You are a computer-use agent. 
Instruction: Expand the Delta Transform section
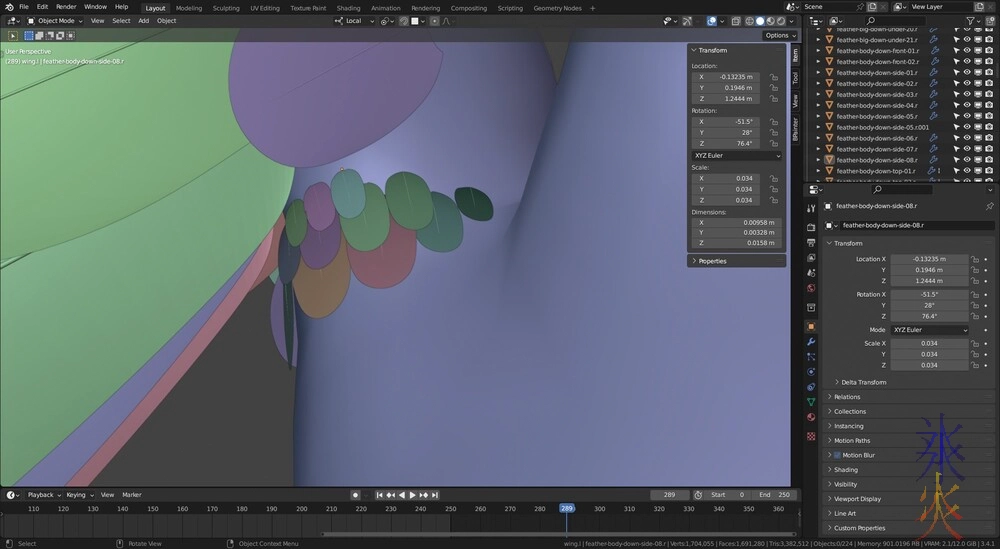click(x=862, y=382)
